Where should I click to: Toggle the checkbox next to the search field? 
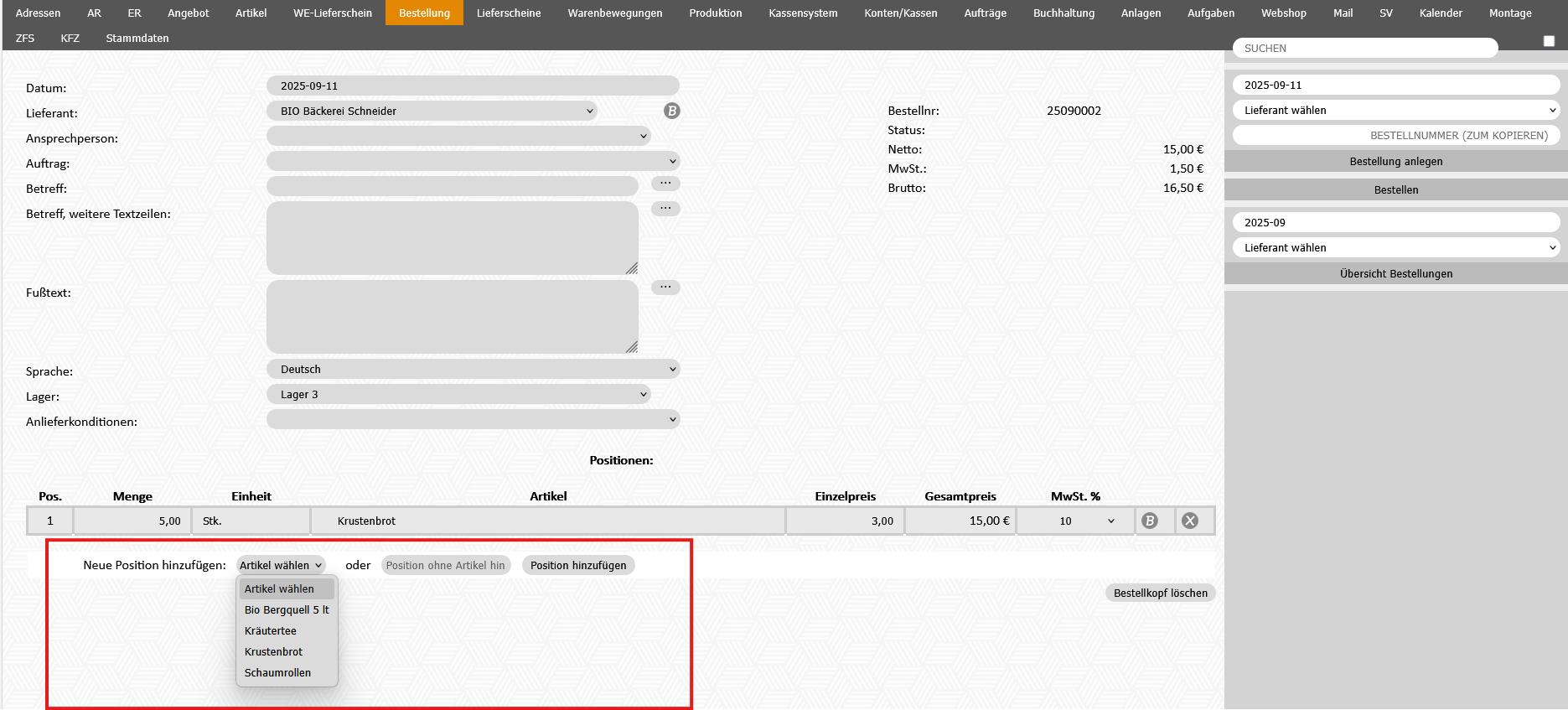[x=1549, y=41]
